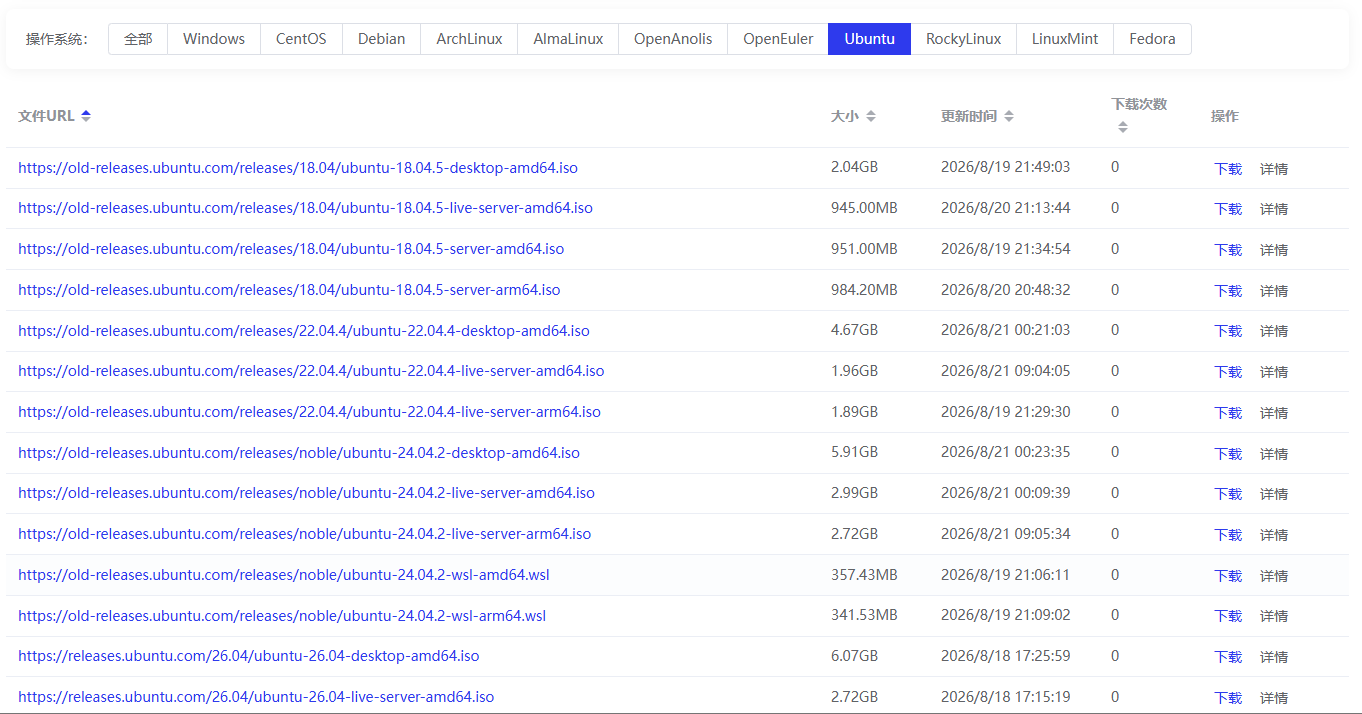
Task: Open ubuntu-24.04.2-live-server-amd64.iso URL link
Action: coord(306,493)
